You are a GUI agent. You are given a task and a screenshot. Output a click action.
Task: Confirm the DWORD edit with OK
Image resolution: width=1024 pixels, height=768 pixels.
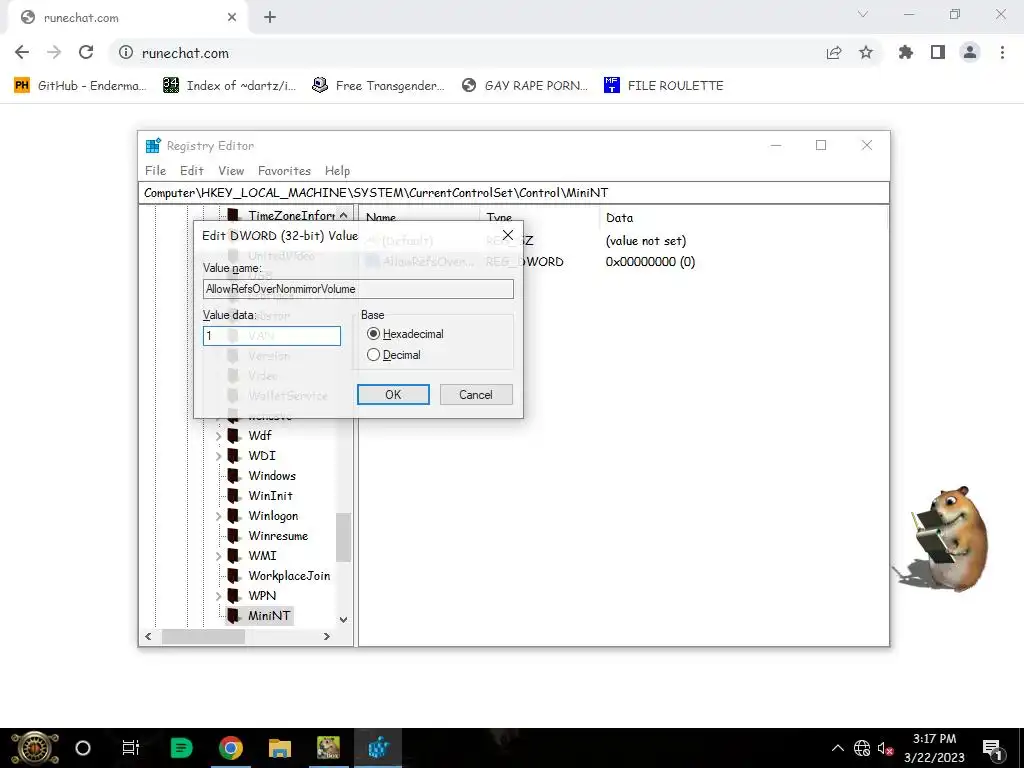pyautogui.click(x=393, y=394)
